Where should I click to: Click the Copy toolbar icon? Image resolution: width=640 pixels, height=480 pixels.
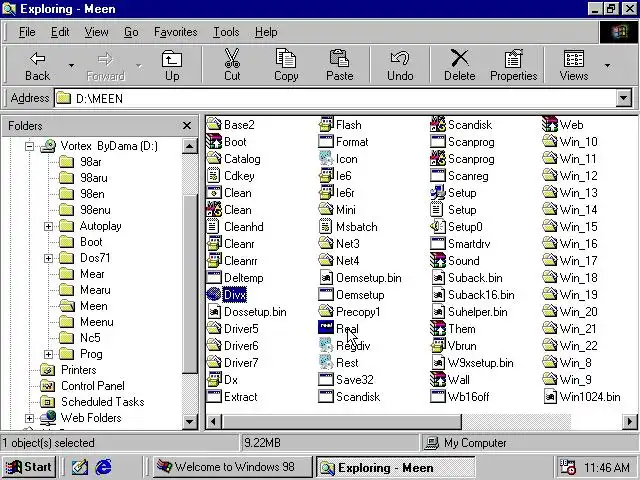pyautogui.click(x=286, y=58)
